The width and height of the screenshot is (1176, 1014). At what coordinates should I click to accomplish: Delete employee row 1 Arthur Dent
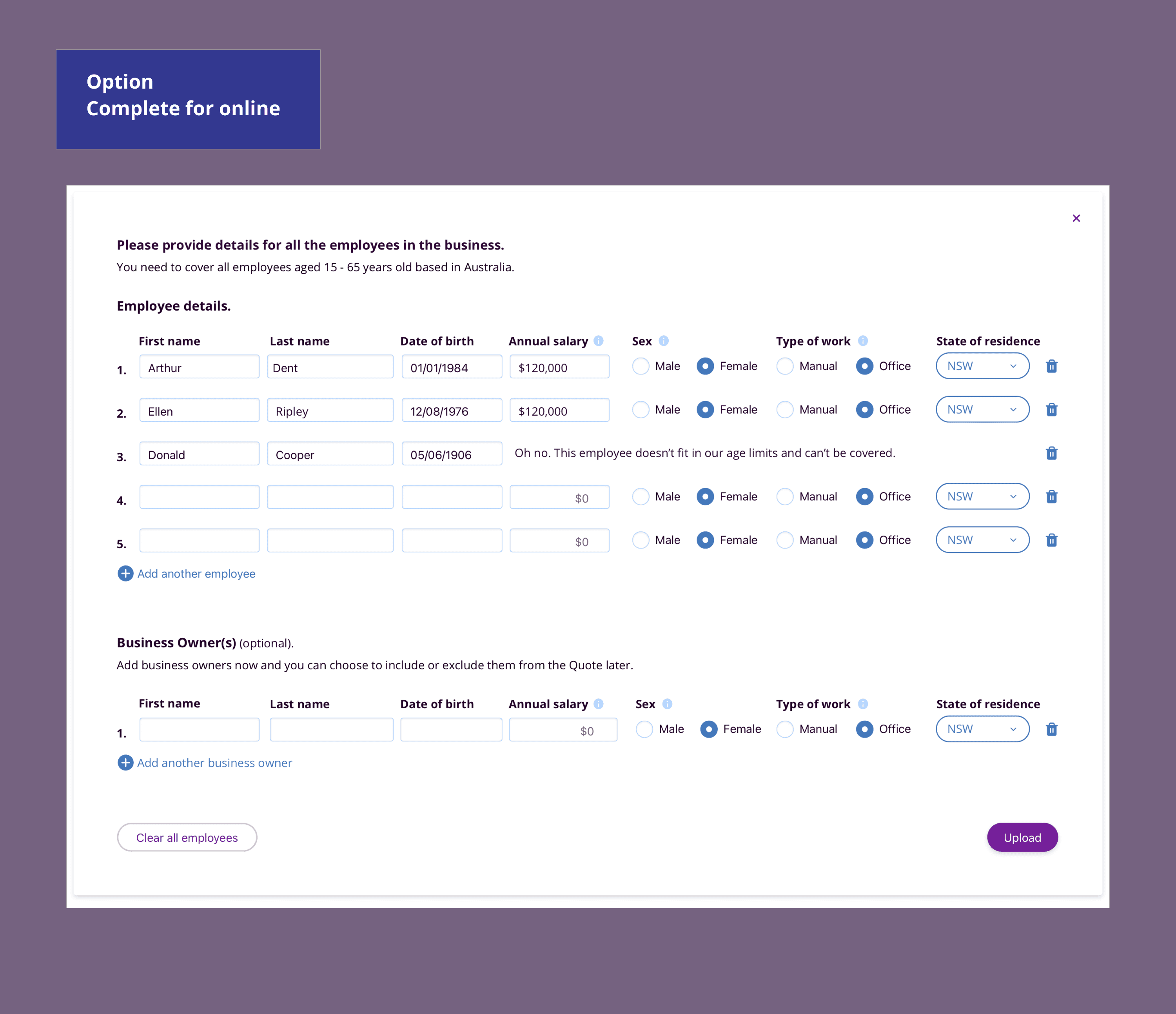[1051, 366]
